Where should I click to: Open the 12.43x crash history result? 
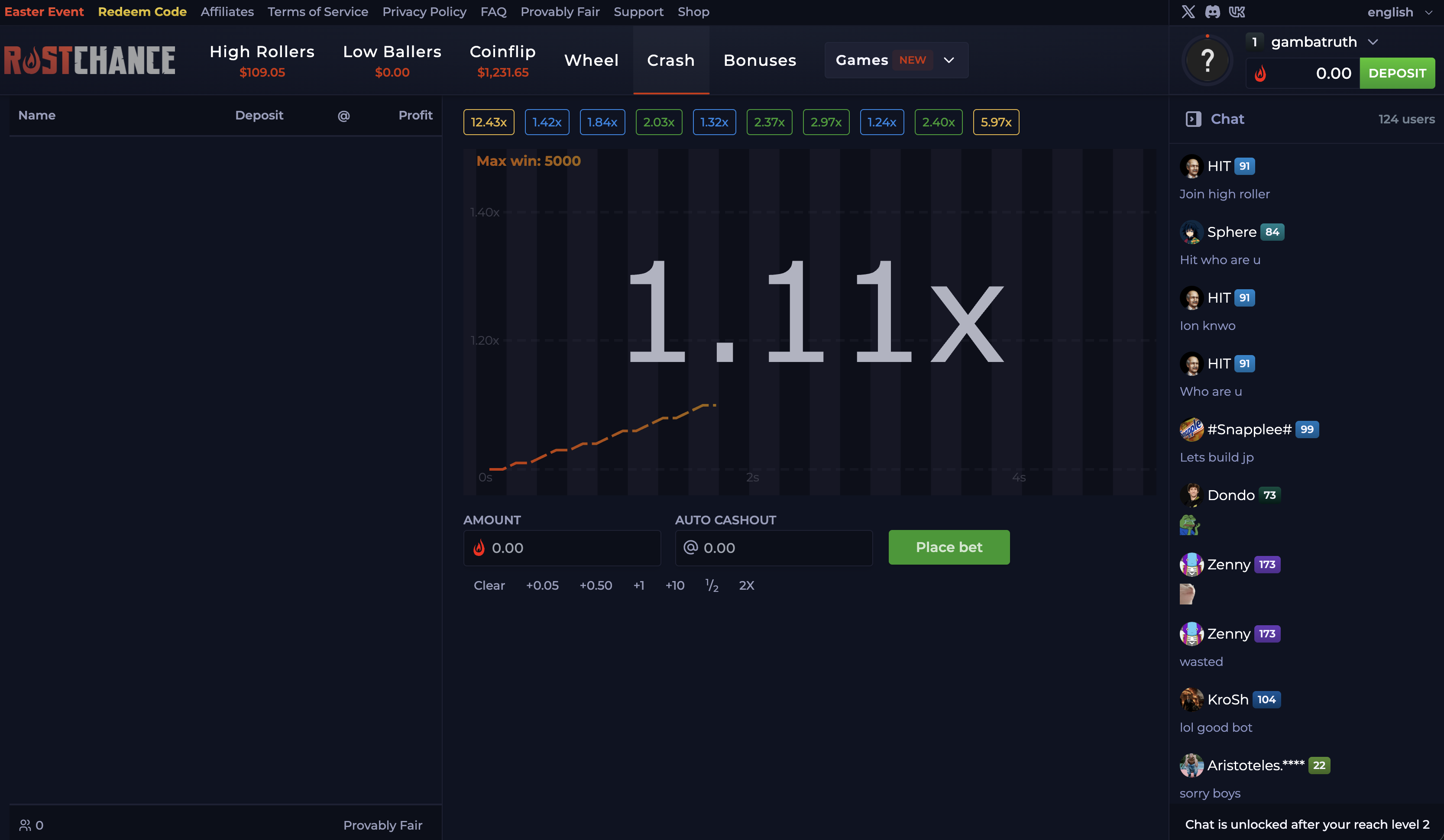489,122
